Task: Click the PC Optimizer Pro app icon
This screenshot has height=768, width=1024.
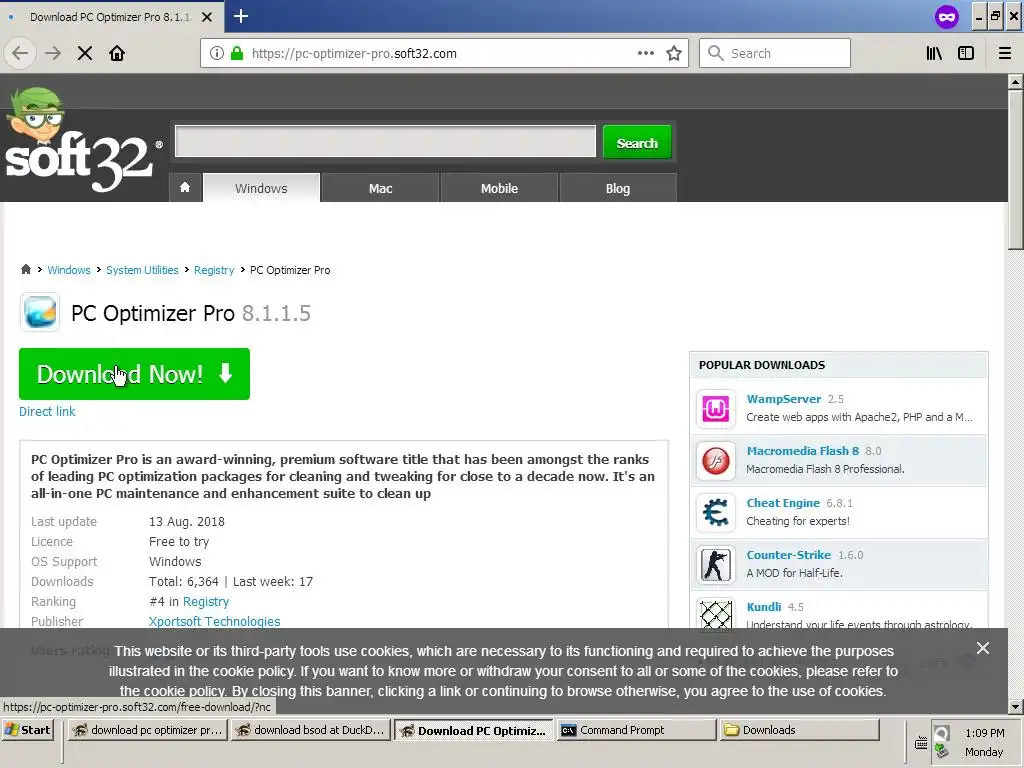Action: click(40, 312)
